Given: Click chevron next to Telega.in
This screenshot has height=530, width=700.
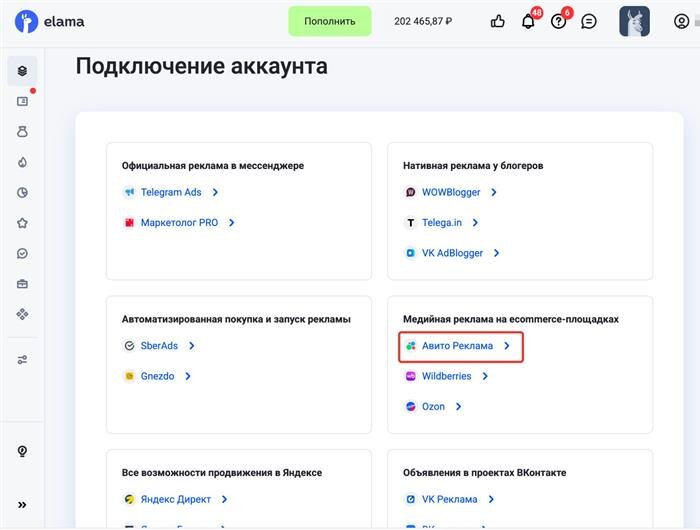Looking at the screenshot, I should [475, 222].
